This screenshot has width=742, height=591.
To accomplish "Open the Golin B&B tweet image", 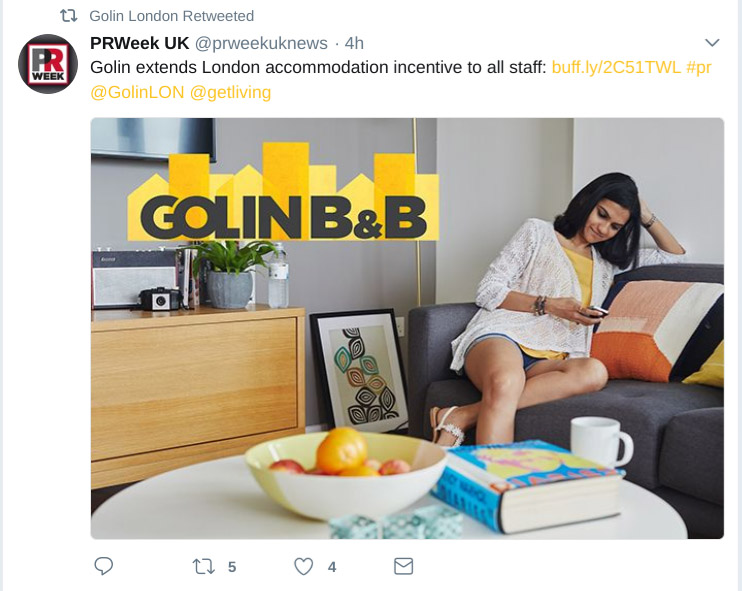I will coord(407,328).
